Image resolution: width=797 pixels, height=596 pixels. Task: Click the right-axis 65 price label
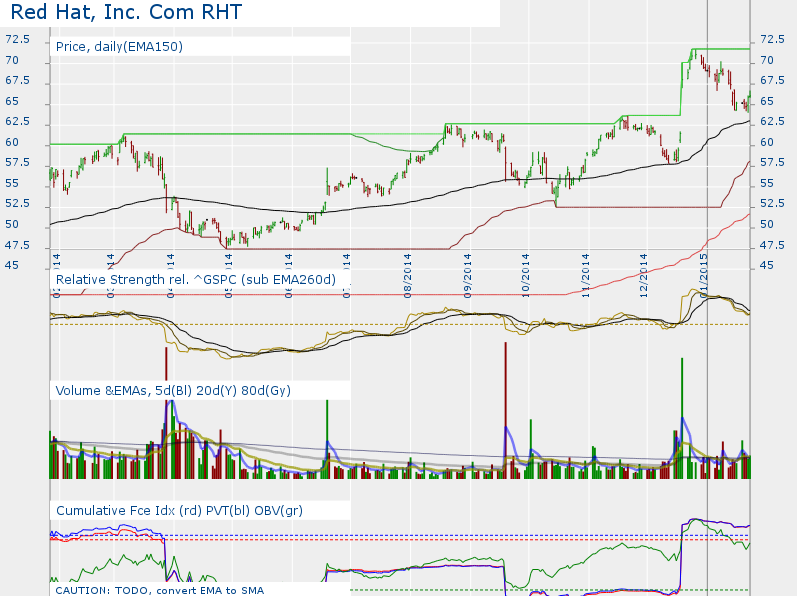767,101
